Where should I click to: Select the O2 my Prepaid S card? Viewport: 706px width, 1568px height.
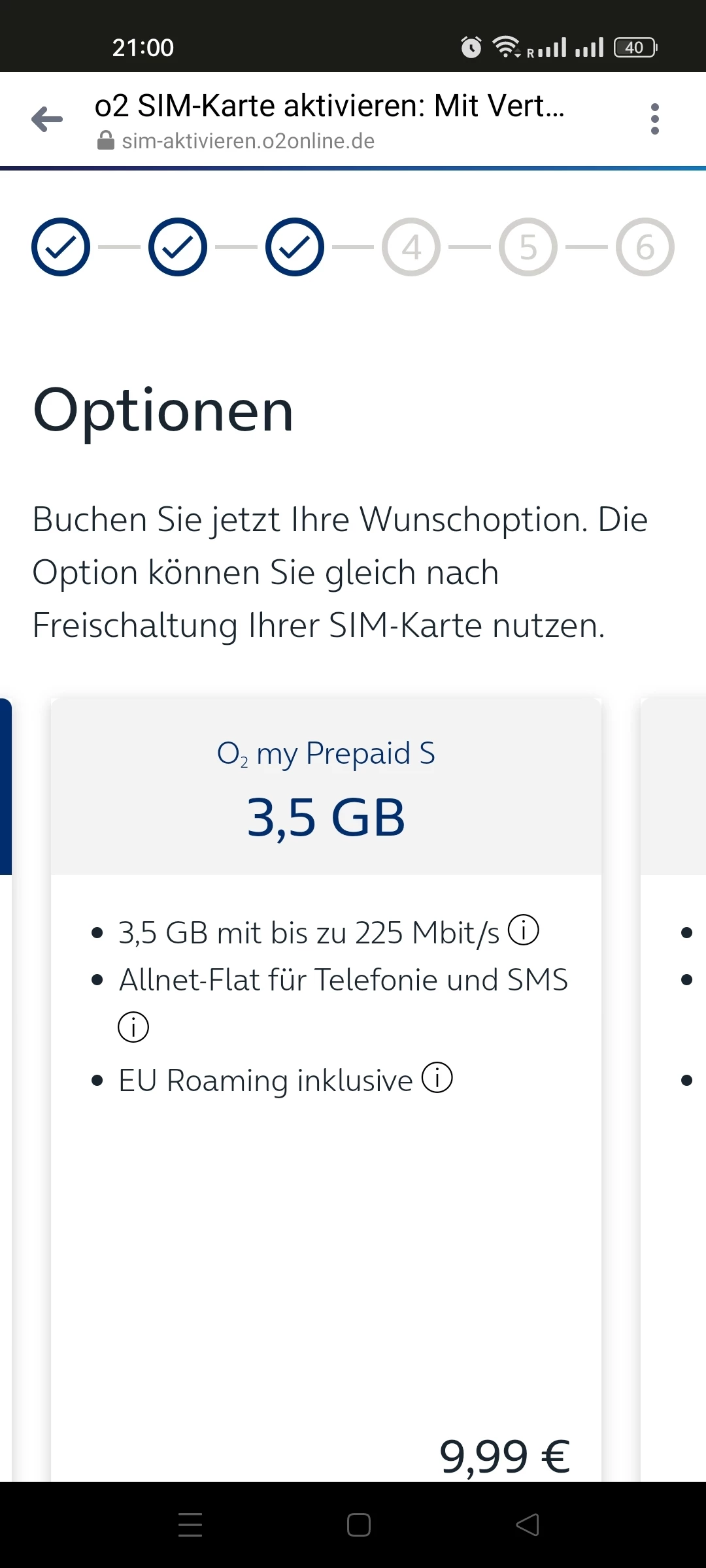coord(326,787)
